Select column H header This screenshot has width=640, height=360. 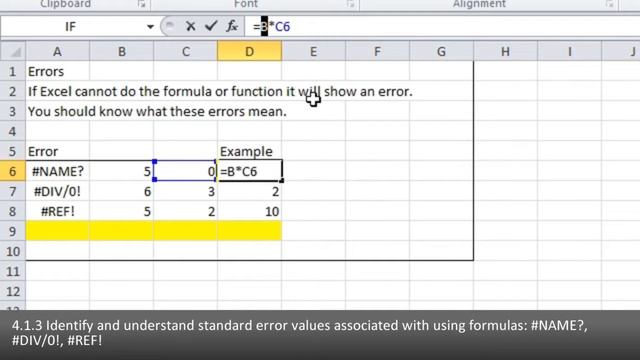[505, 51]
